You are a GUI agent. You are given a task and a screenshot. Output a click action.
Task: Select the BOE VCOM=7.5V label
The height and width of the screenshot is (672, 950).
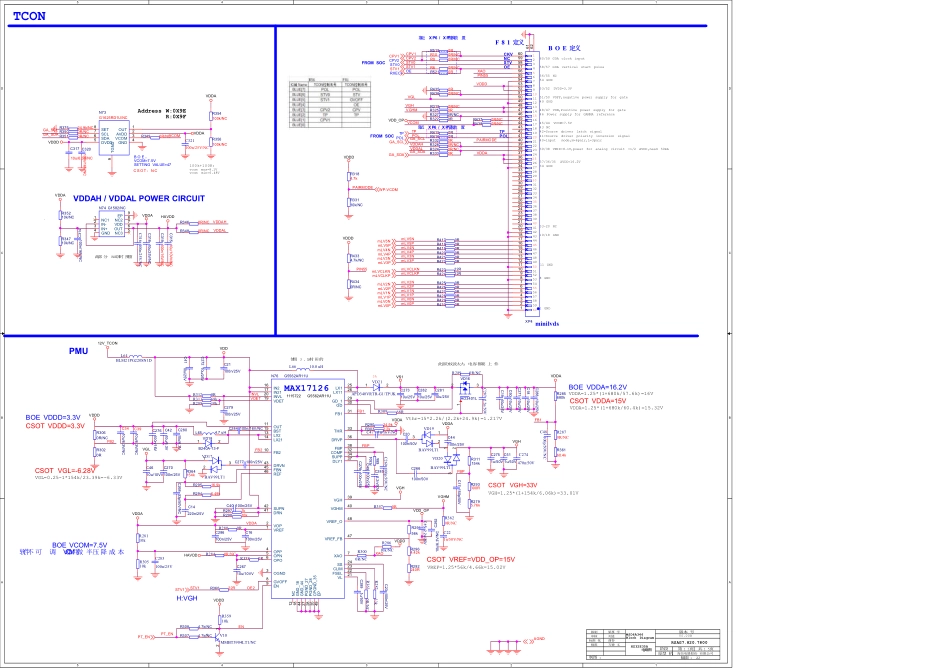point(79,545)
